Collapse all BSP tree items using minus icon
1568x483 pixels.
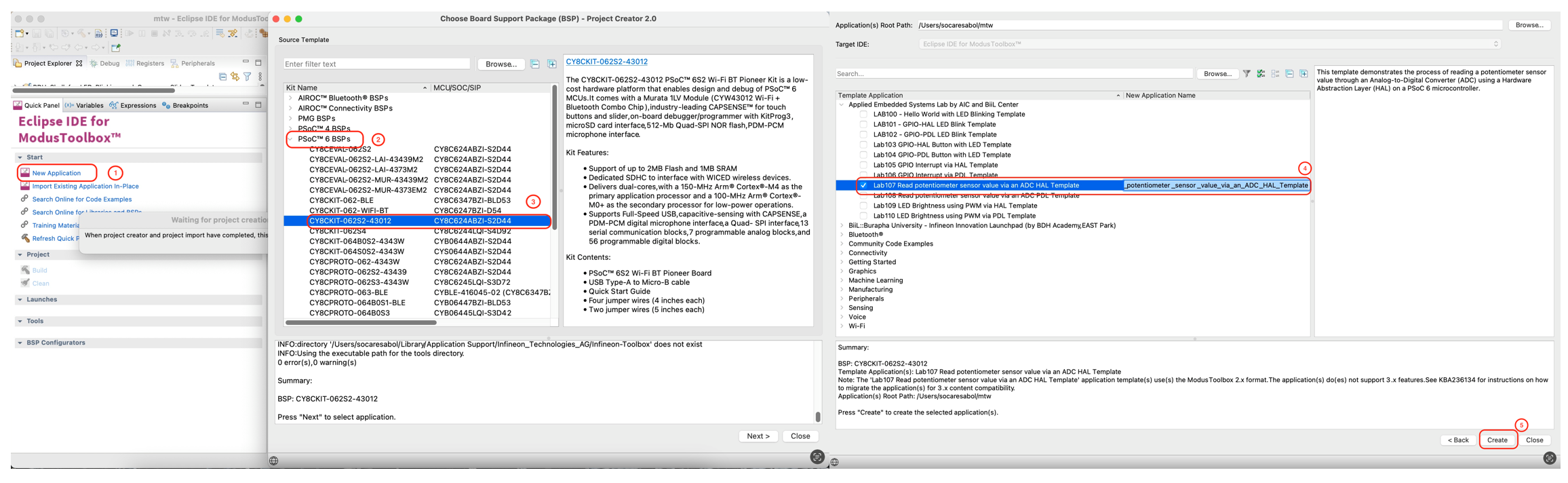click(x=535, y=64)
